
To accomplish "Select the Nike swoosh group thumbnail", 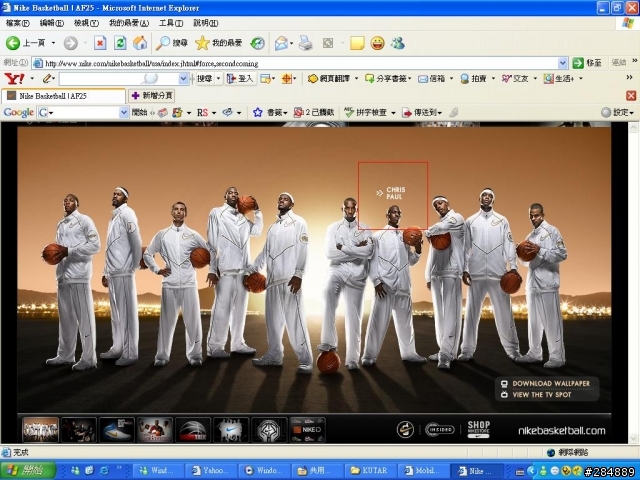I will coord(231,430).
